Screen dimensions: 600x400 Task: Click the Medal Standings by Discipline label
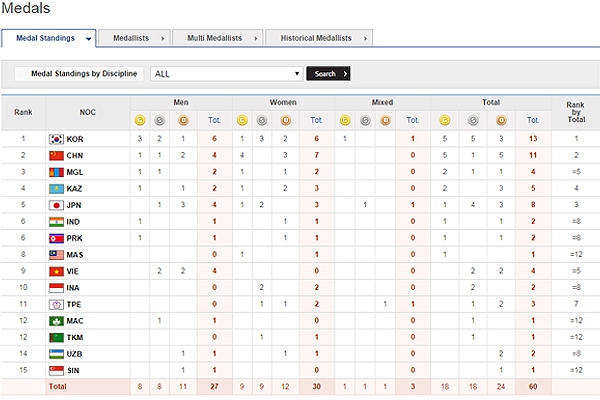84,73
